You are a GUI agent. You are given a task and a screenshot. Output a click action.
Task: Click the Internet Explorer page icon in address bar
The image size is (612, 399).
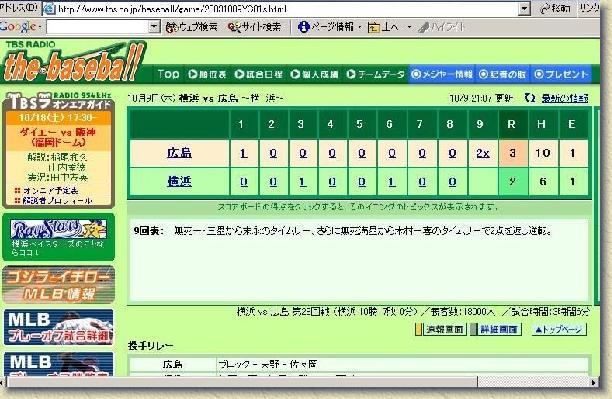(49, 8)
